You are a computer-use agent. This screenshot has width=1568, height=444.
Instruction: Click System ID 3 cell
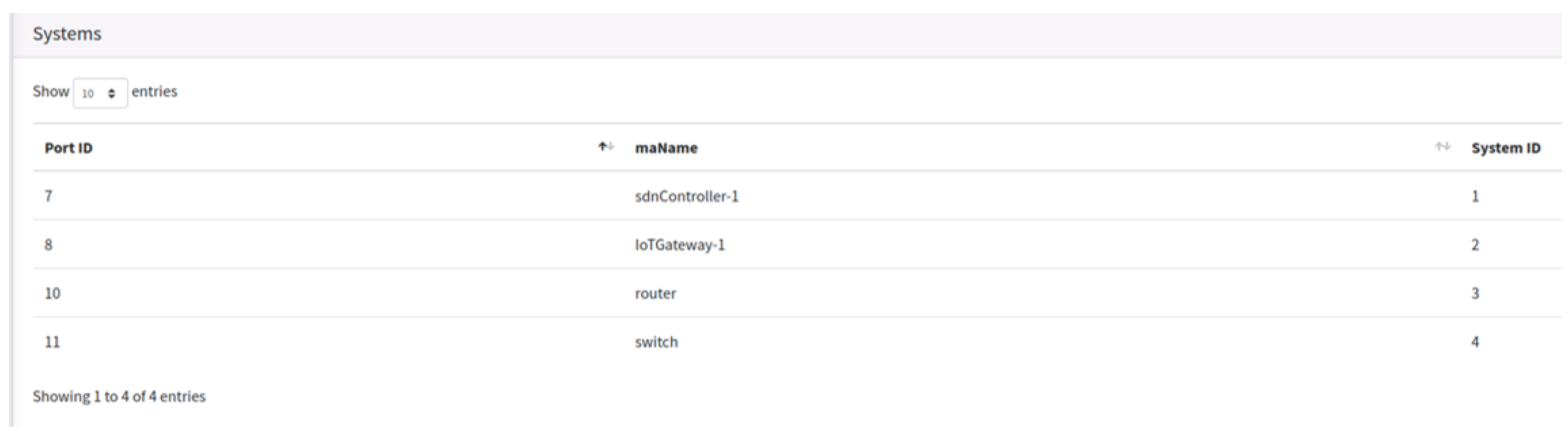[1475, 294]
